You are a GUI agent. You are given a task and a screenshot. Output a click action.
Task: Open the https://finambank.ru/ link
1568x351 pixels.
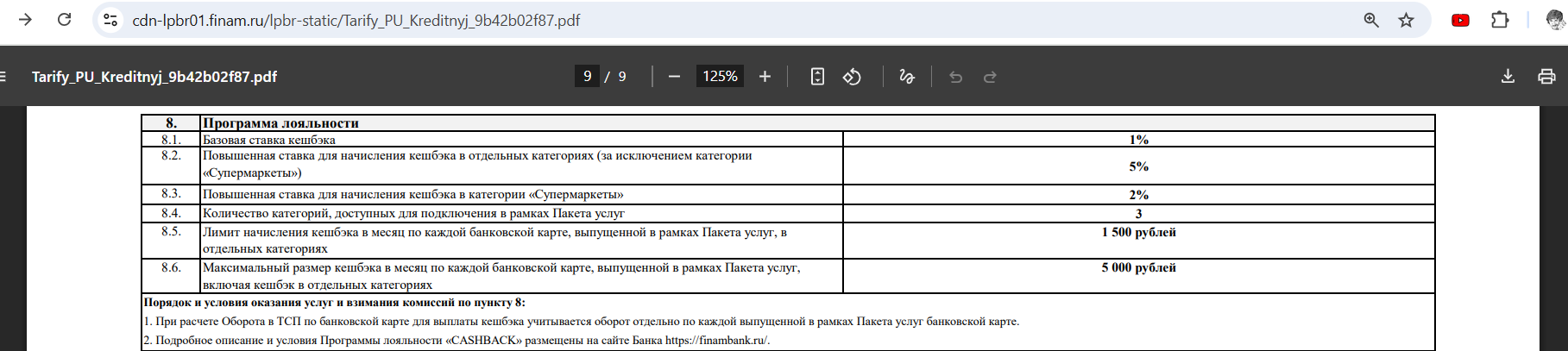coord(715,340)
